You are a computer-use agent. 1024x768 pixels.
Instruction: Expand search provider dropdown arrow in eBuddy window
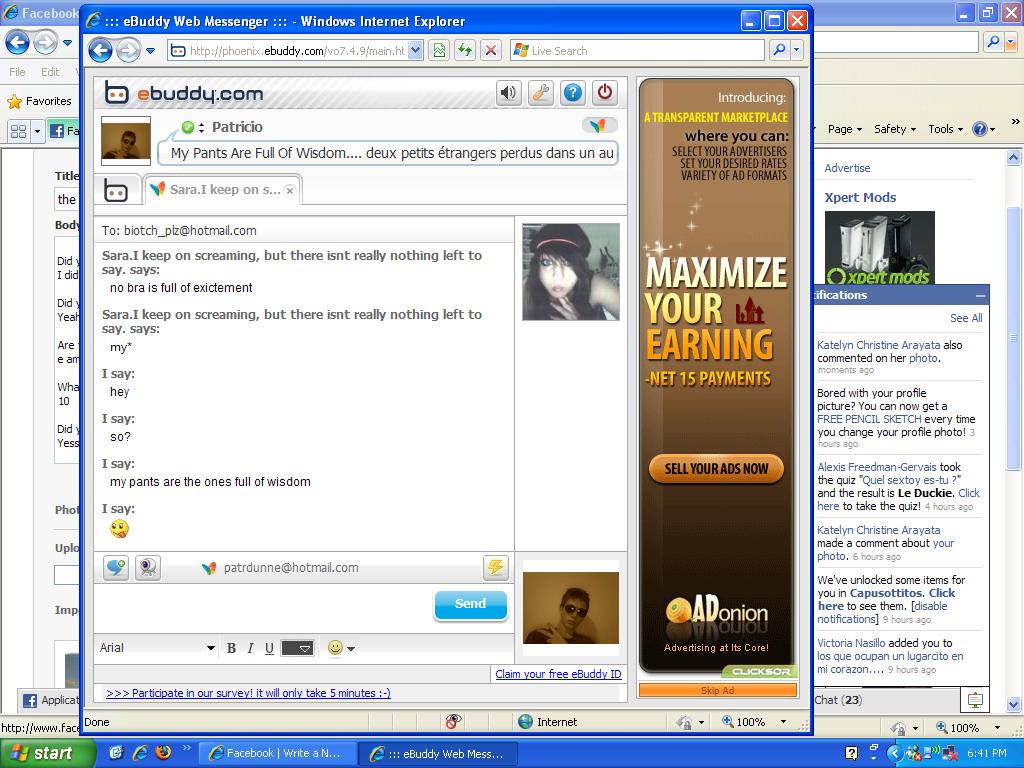[x=796, y=50]
